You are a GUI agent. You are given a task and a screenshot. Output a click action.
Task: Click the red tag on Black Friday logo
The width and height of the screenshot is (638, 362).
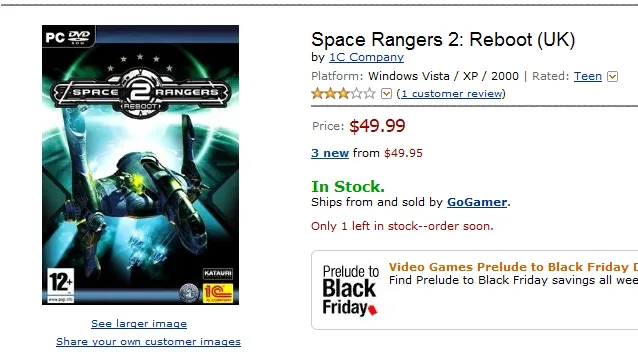pos(372,311)
